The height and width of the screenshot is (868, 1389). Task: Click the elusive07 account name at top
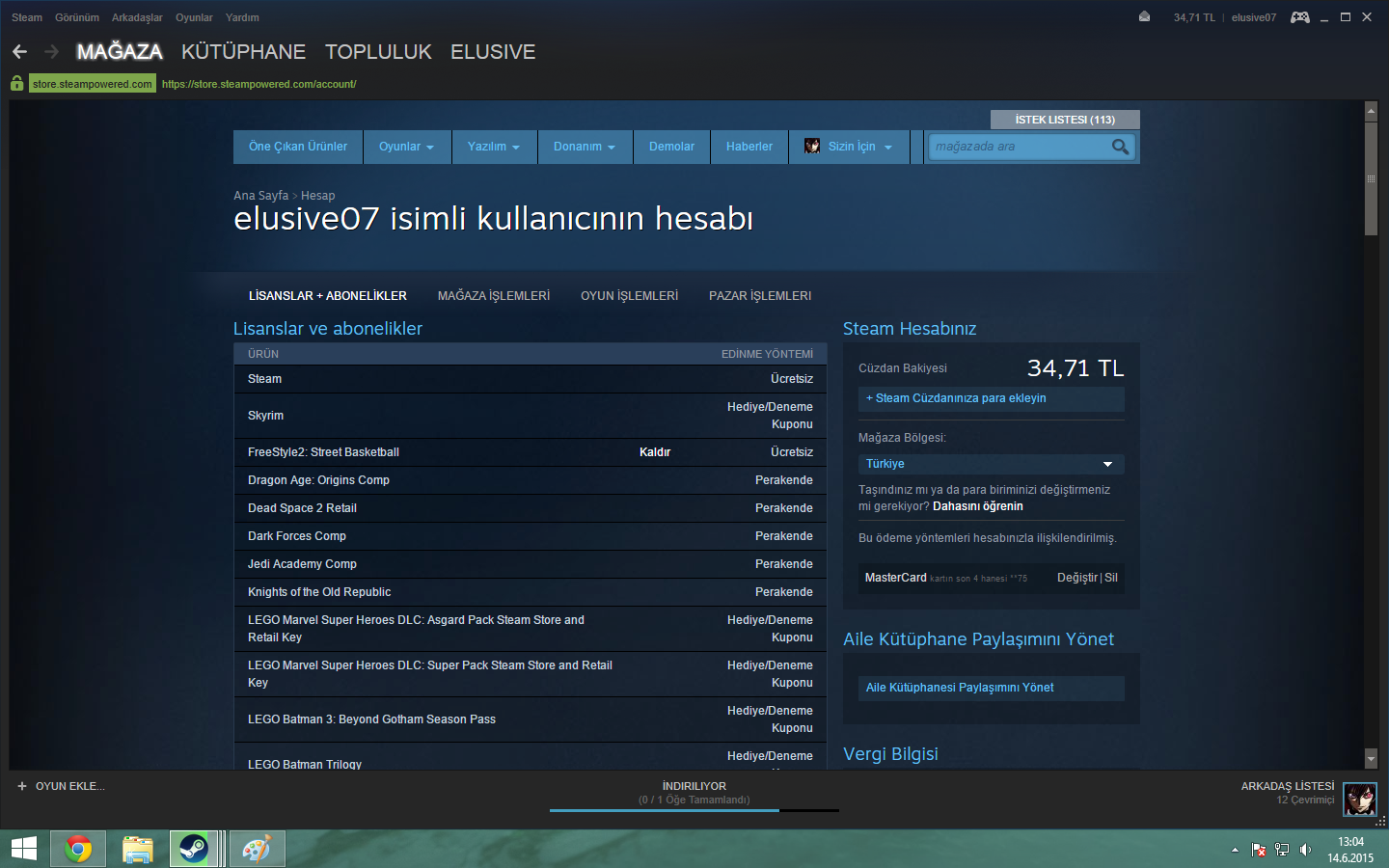(x=1253, y=17)
